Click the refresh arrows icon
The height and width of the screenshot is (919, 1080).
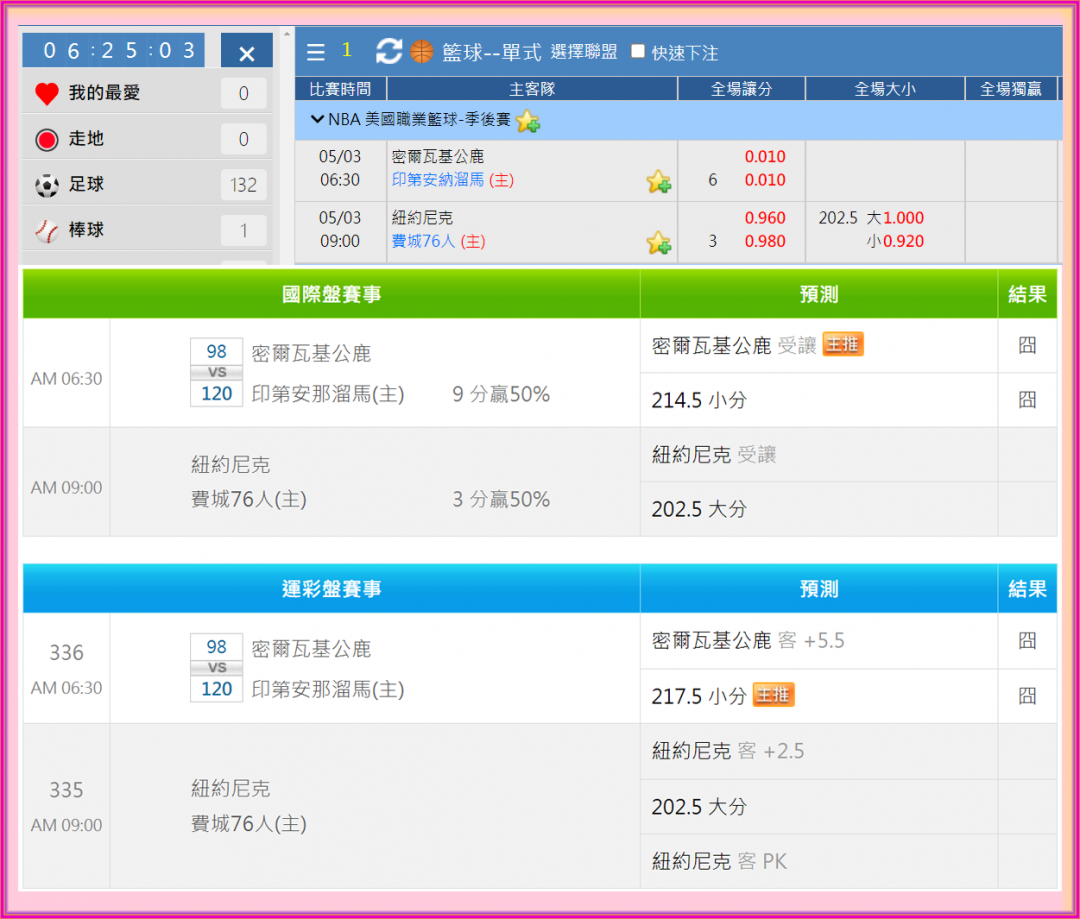388,51
